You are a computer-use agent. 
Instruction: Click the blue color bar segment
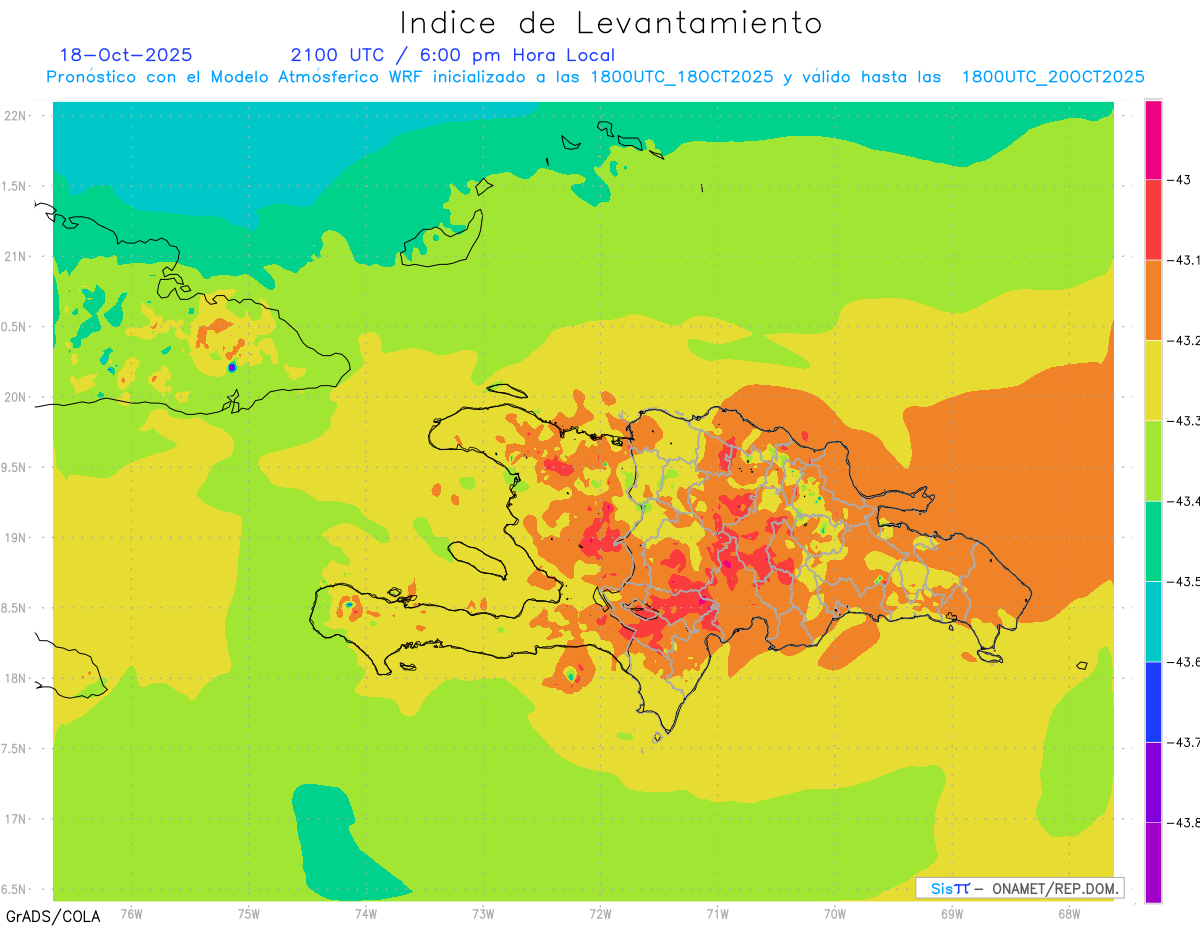[1153, 702]
